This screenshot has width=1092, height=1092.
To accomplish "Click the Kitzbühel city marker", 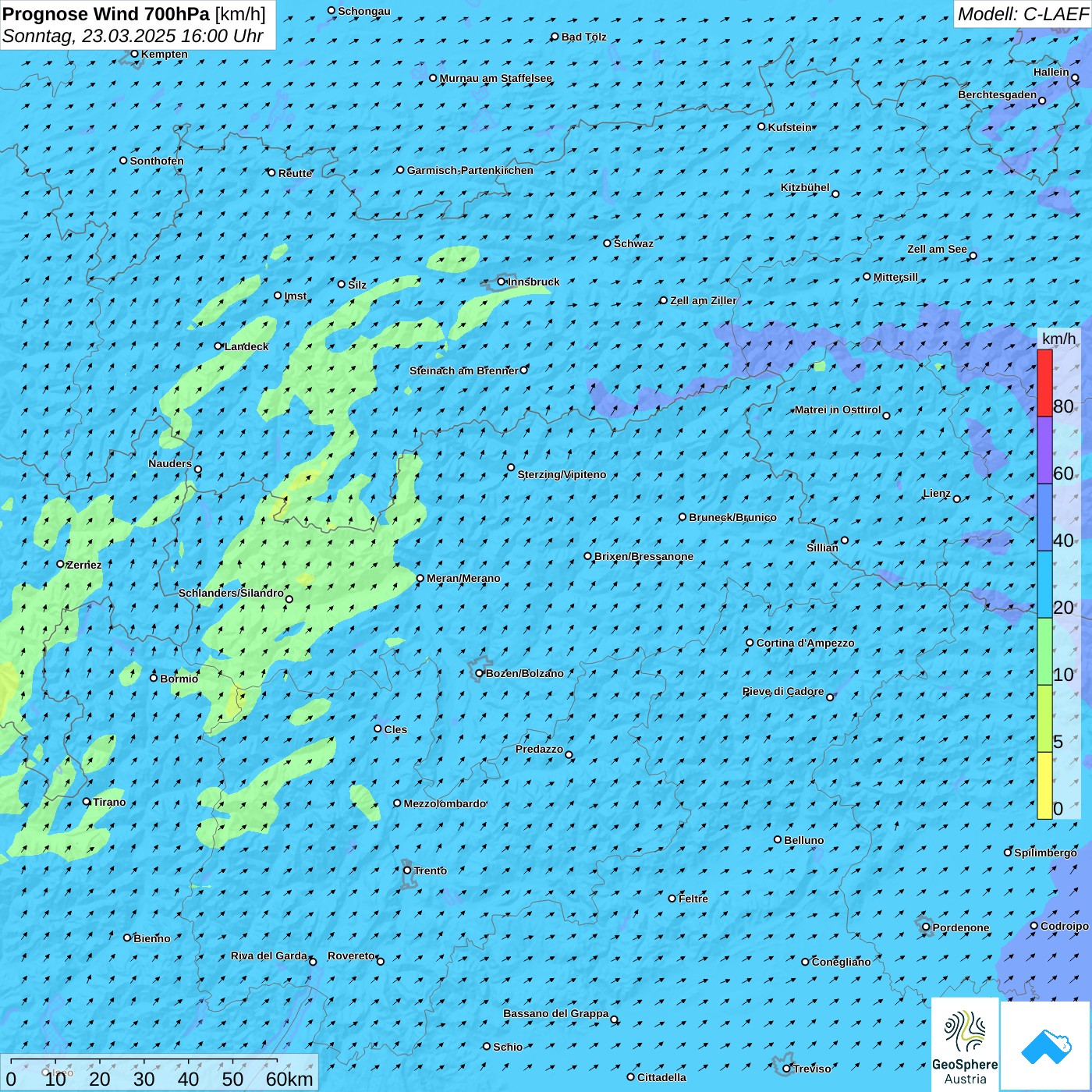I will click(835, 194).
